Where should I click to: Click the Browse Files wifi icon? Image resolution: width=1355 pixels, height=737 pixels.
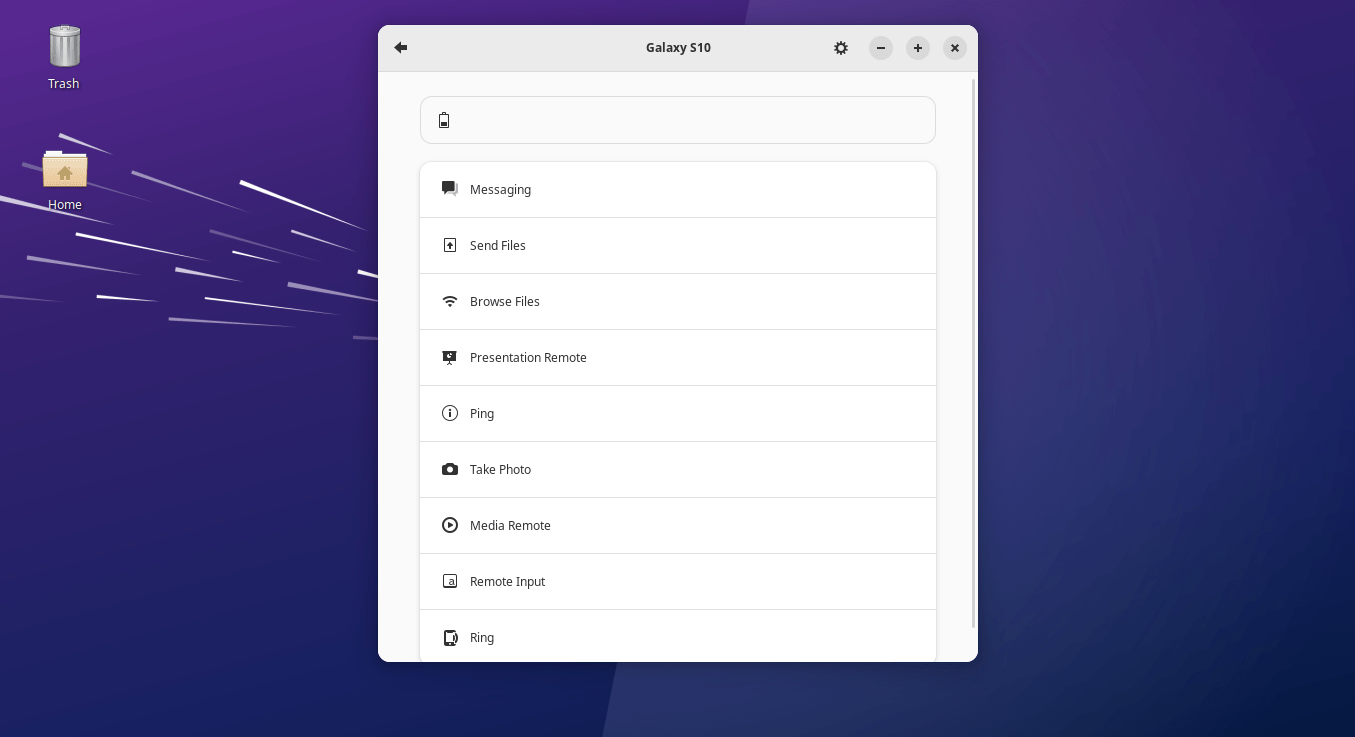tap(450, 301)
